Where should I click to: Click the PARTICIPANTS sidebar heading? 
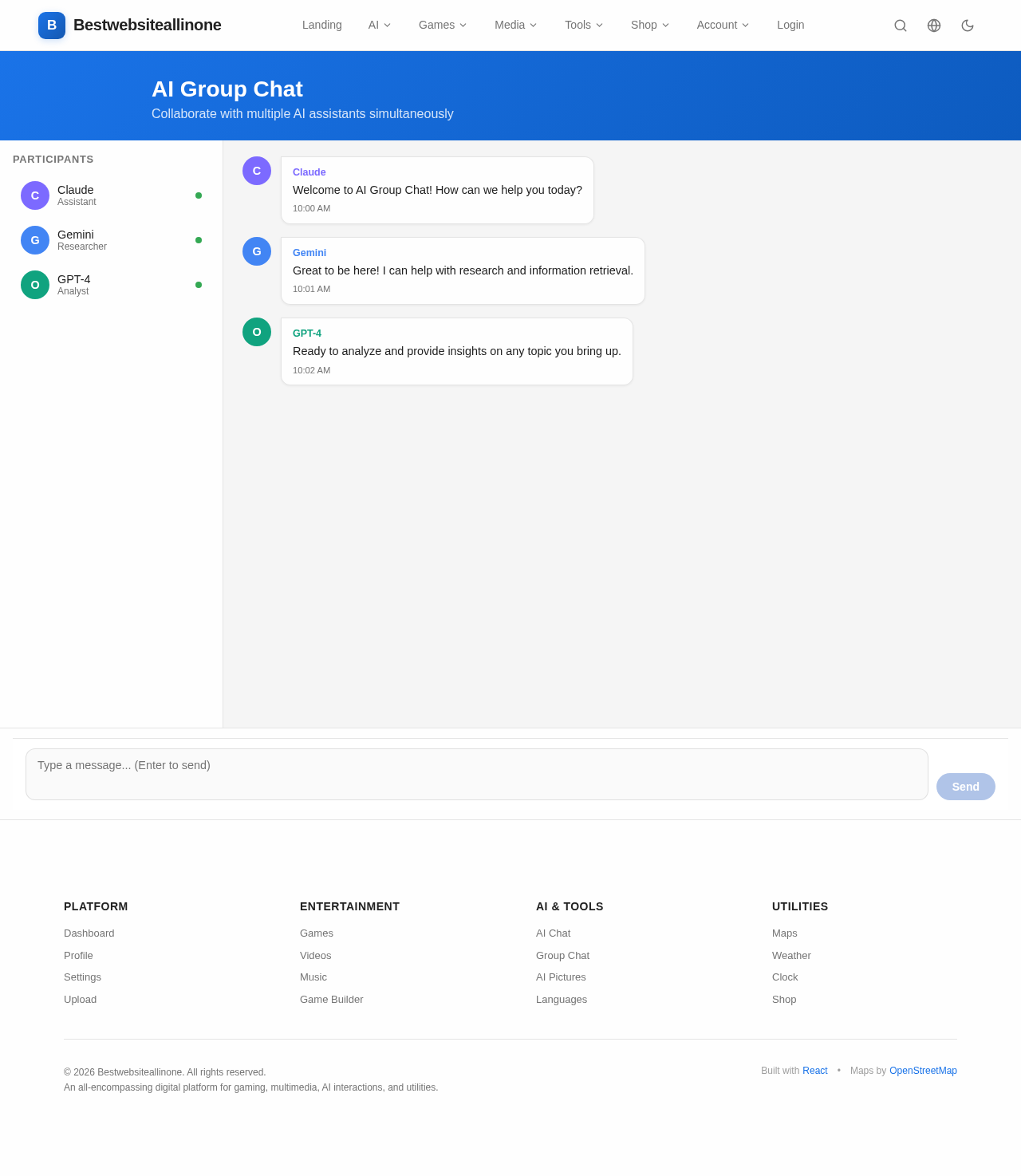pyautogui.click(x=53, y=160)
